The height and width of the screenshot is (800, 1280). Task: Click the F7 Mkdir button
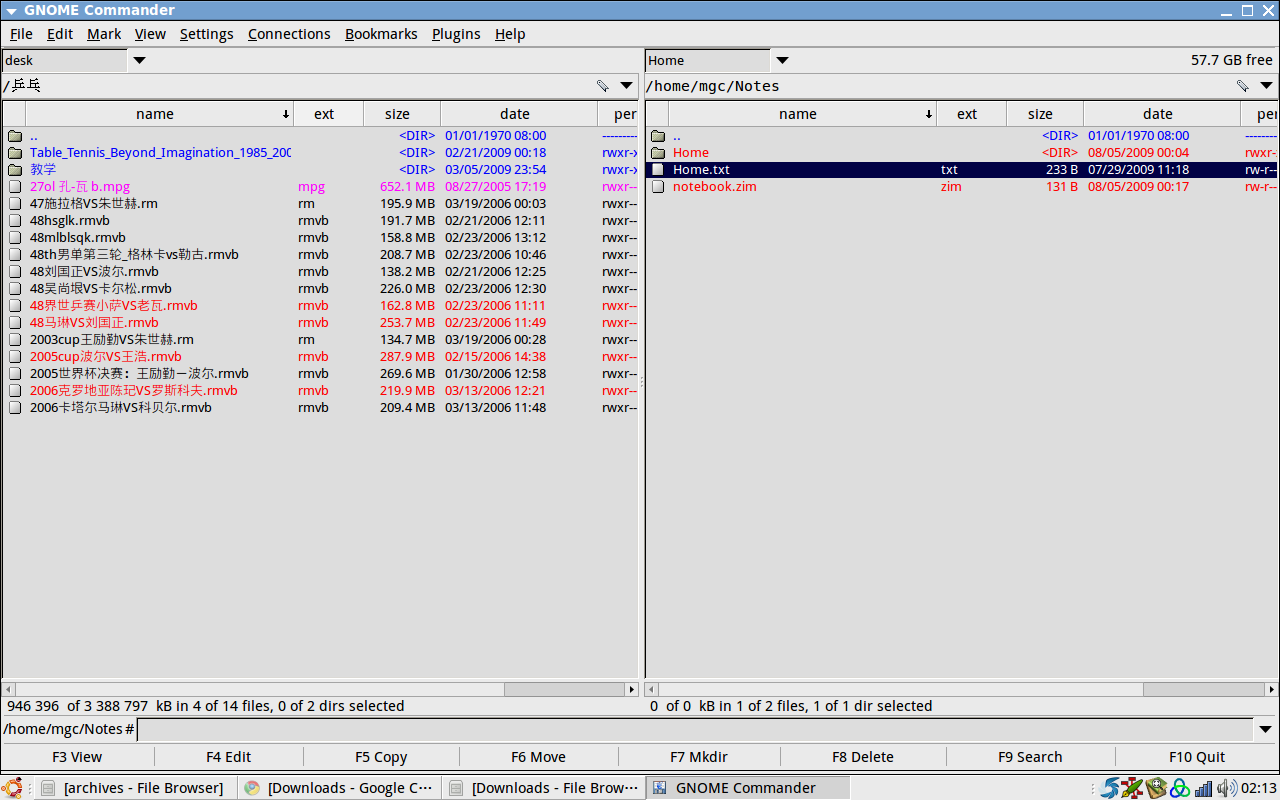[x=700, y=757]
